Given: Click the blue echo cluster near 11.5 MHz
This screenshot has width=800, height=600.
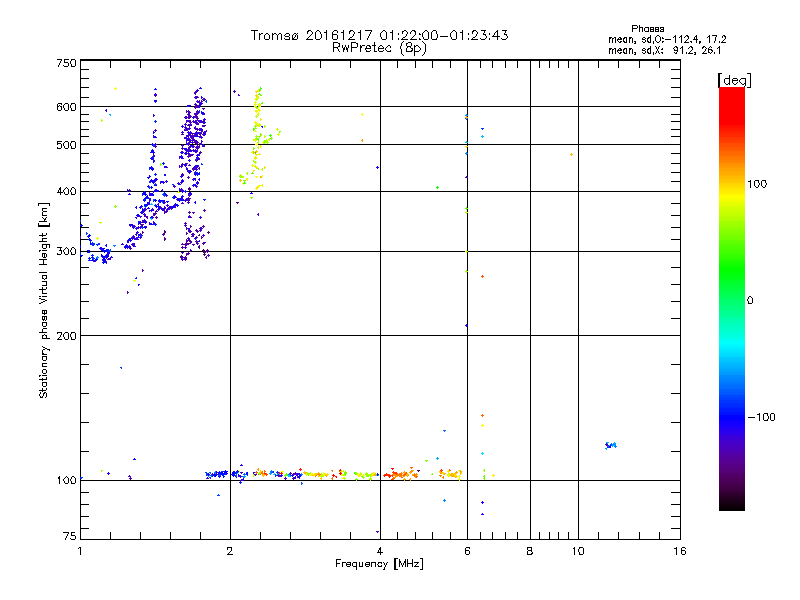Looking at the screenshot, I should click(x=611, y=445).
